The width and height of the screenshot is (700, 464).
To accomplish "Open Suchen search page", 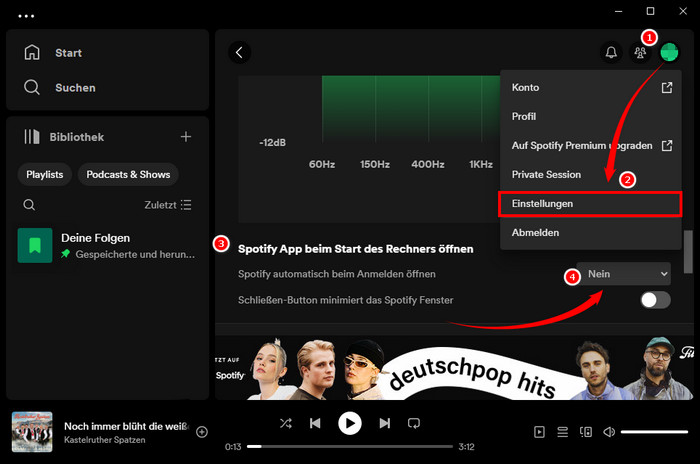I will tap(75, 88).
